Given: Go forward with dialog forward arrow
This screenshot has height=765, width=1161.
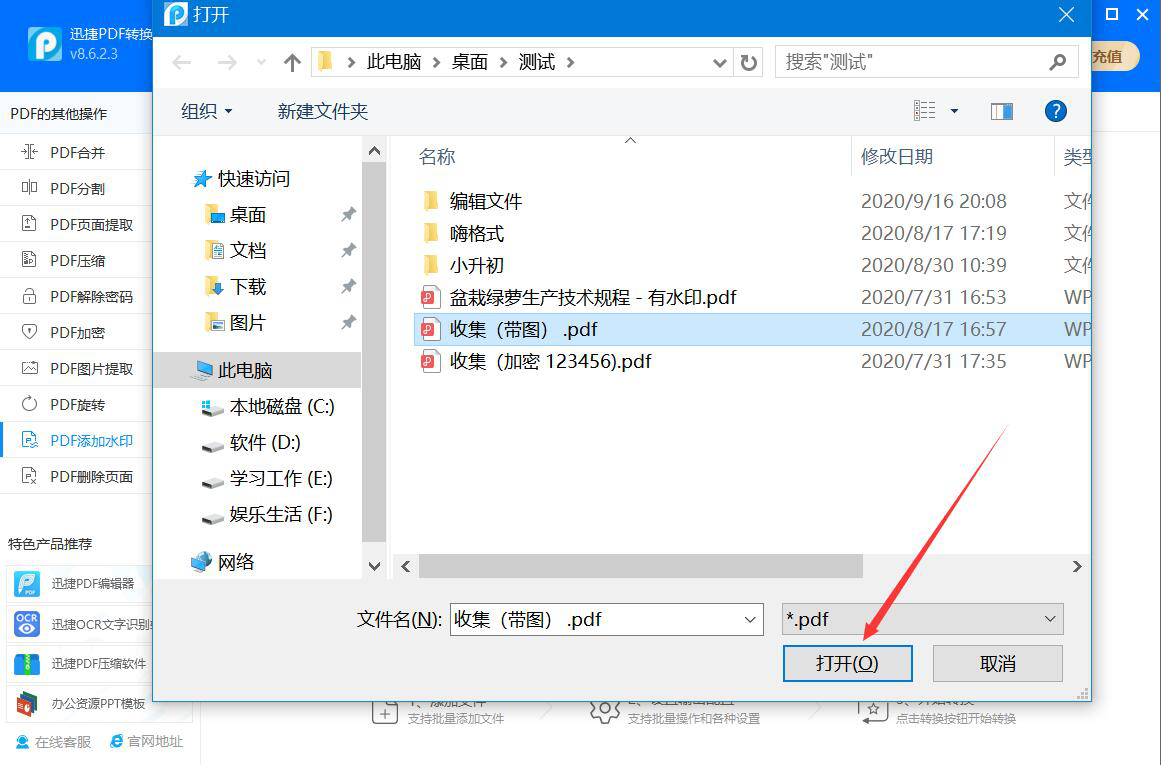Looking at the screenshot, I should point(227,62).
